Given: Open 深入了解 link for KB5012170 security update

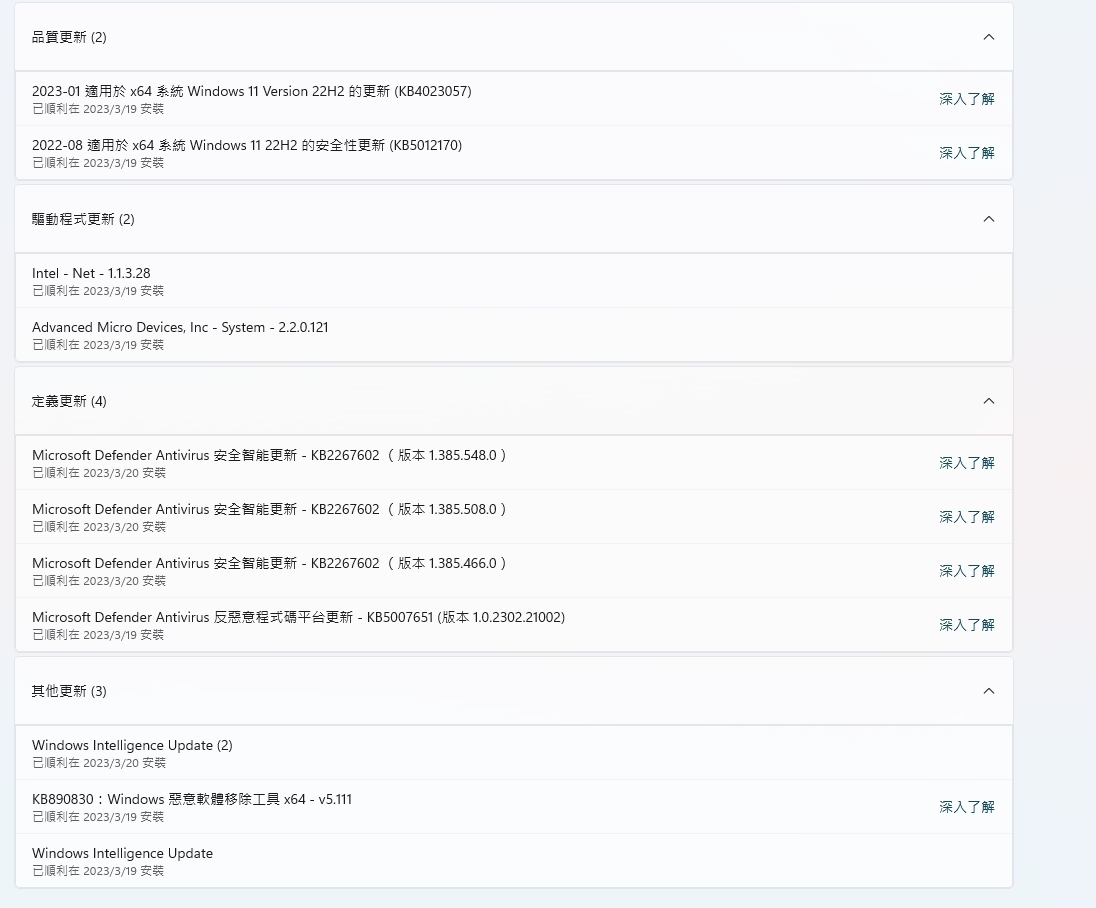Looking at the screenshot, I should click(x=967, y=153).
